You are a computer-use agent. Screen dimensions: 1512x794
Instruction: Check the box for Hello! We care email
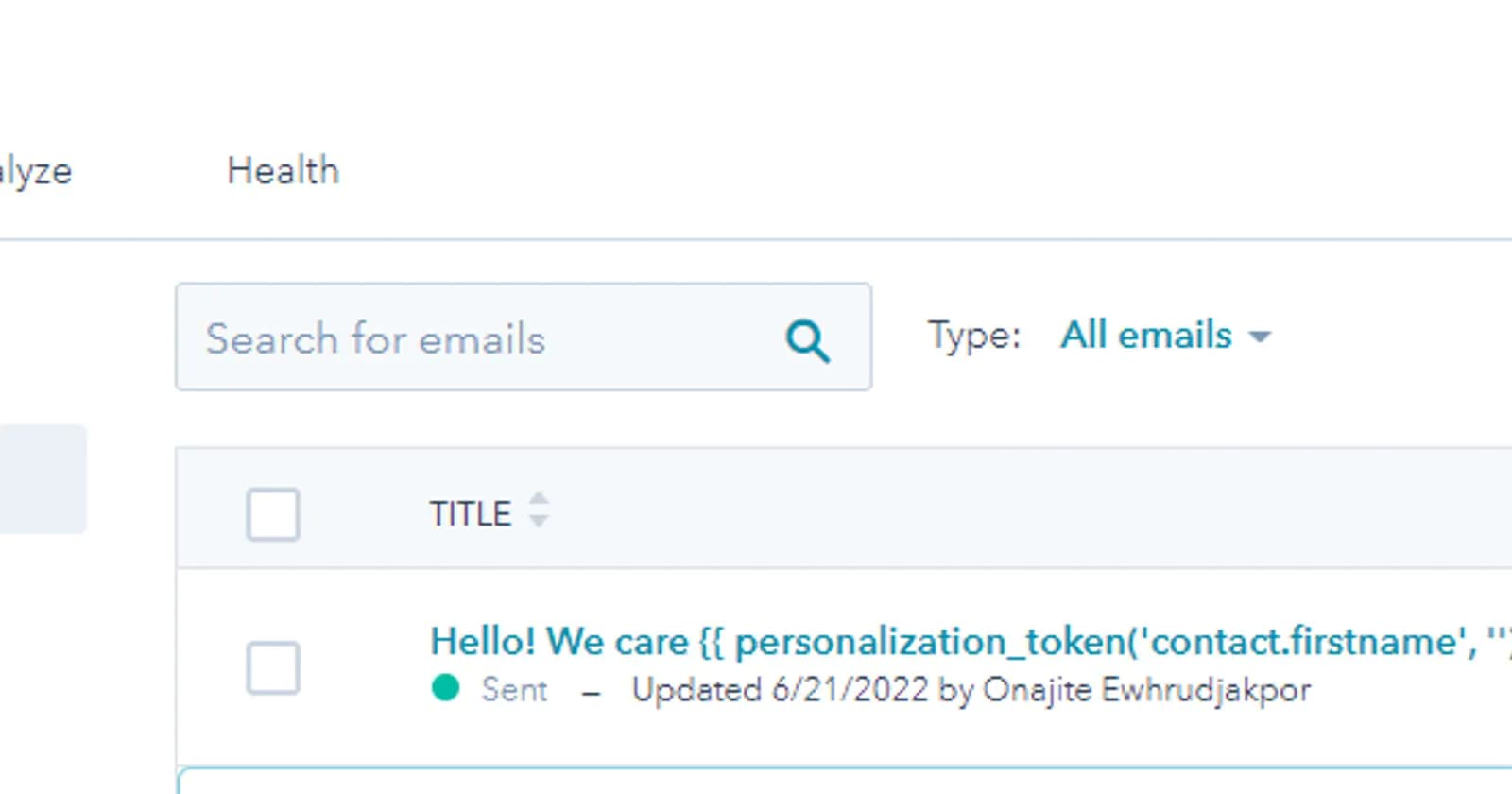pyautogui.click(x=273, y=668)
